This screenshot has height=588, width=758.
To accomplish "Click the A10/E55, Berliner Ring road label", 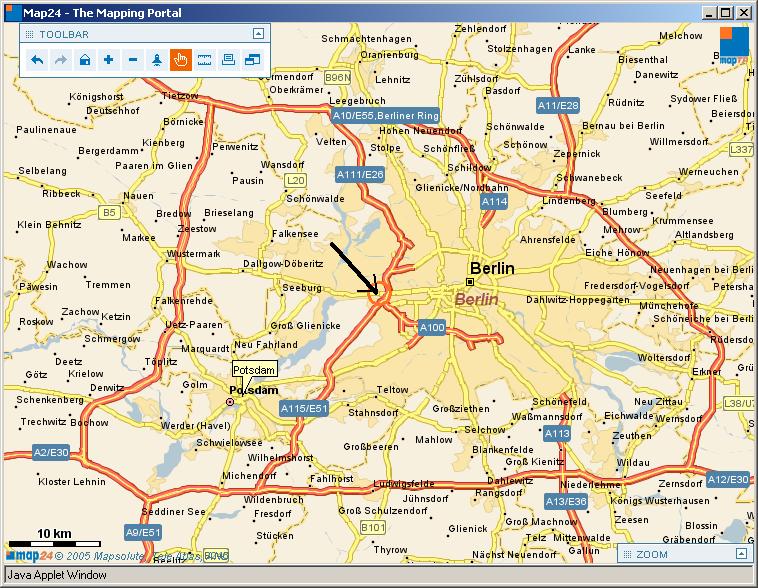I will coord(385,116).
